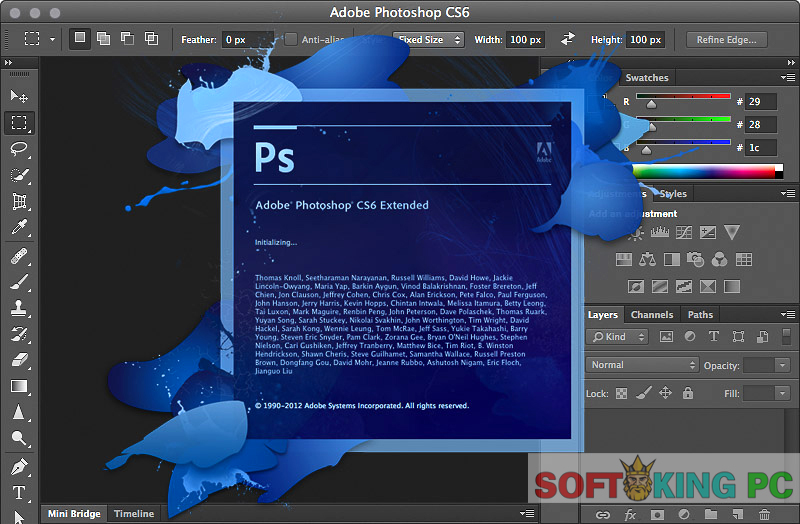Viewport: 800px width, 524px height.
Task: Select the Eyedropper tool
Action: [x=19, y=228]
